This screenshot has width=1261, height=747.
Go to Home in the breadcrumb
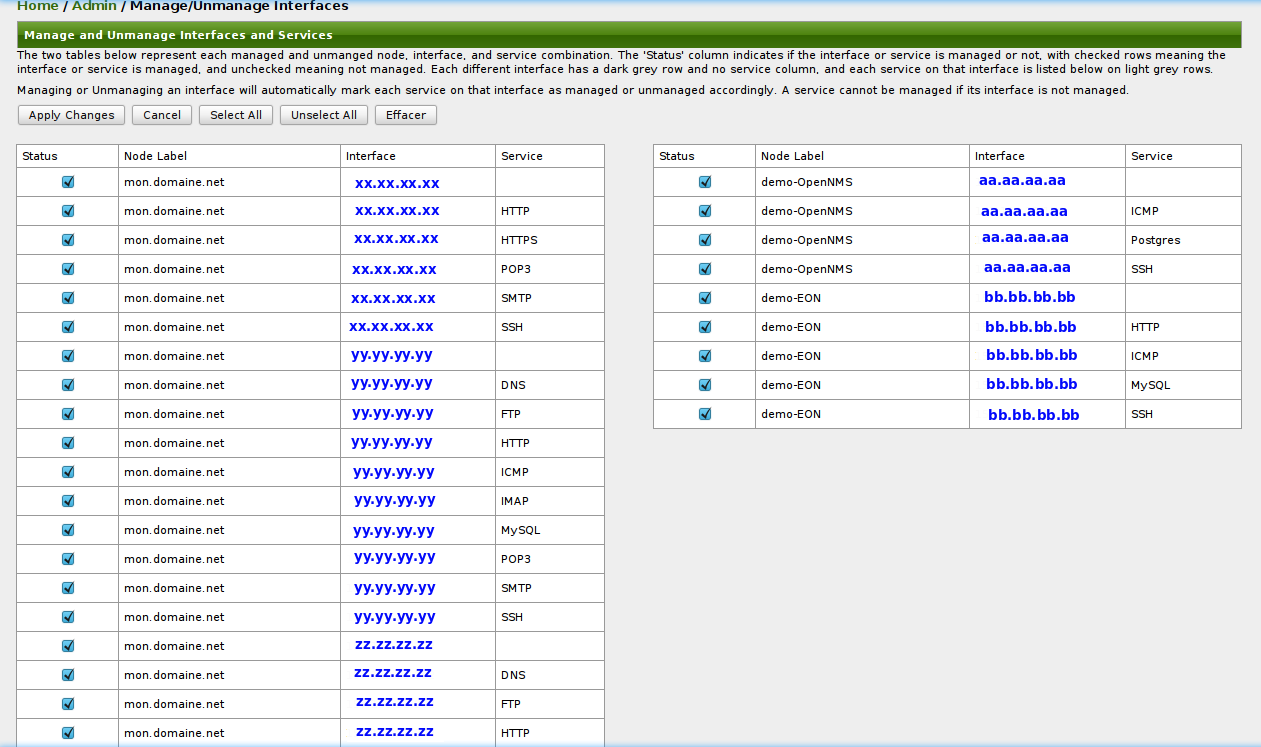37,6
